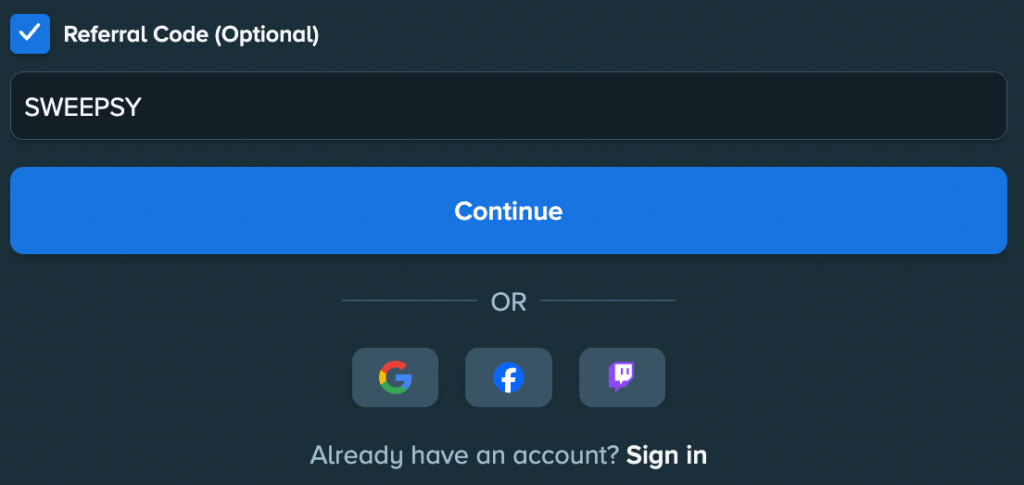Continue with the purple Twitch icon

point(622,377)
